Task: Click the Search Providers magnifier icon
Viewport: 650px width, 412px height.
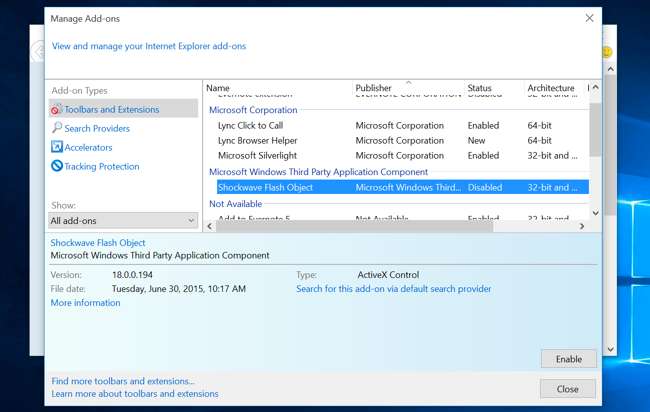Action: pyautogui.click(x=57, y=128)
